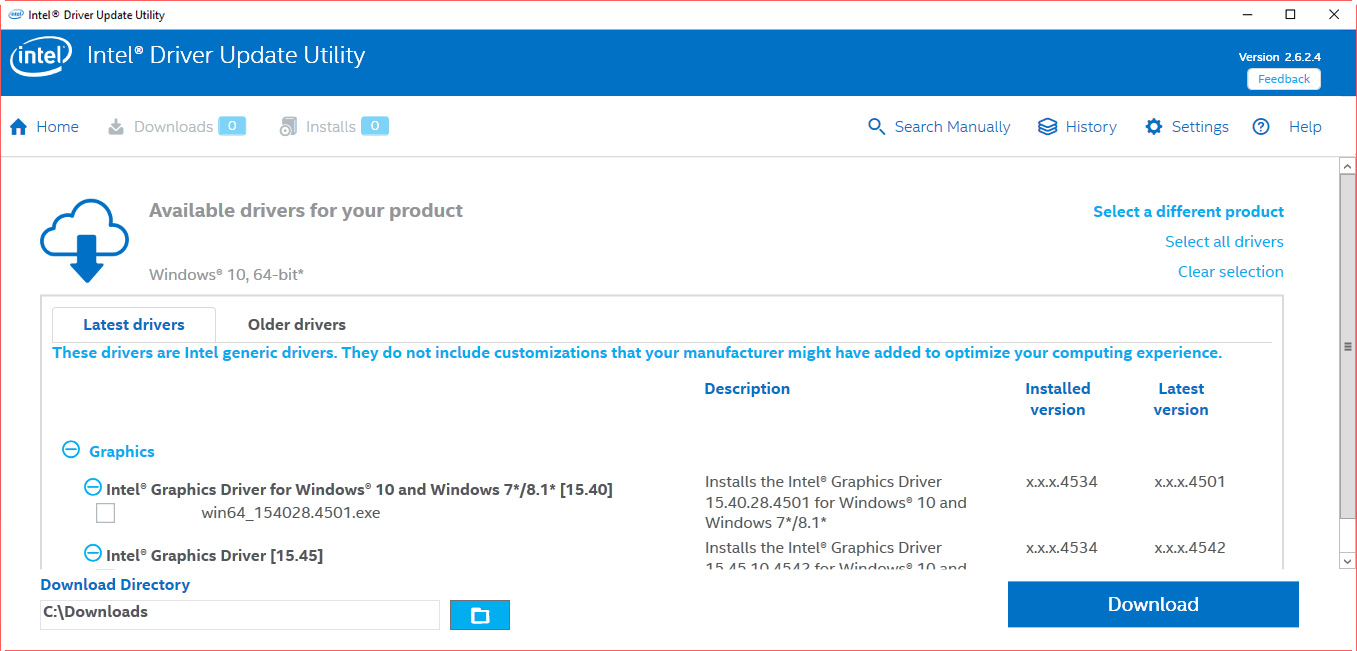Click latest version x.x.x.4501
This screenshot has height=651, width=1357.
coord(1190,482)
